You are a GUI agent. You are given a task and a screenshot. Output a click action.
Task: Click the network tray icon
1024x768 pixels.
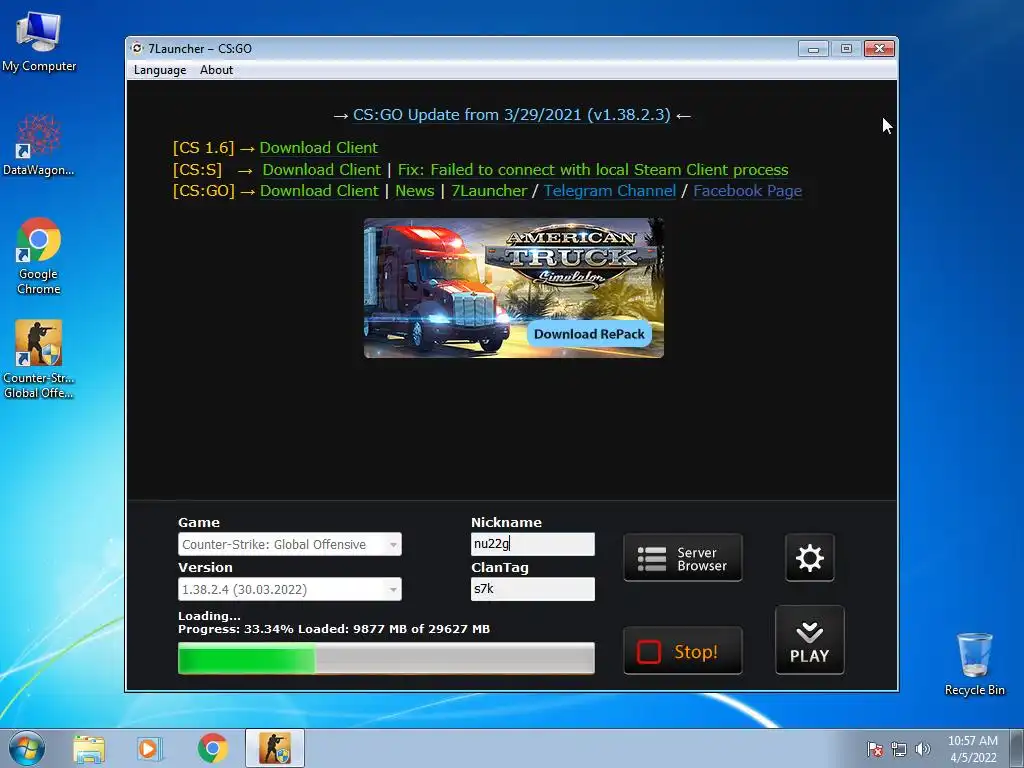(x=899, y=749)
